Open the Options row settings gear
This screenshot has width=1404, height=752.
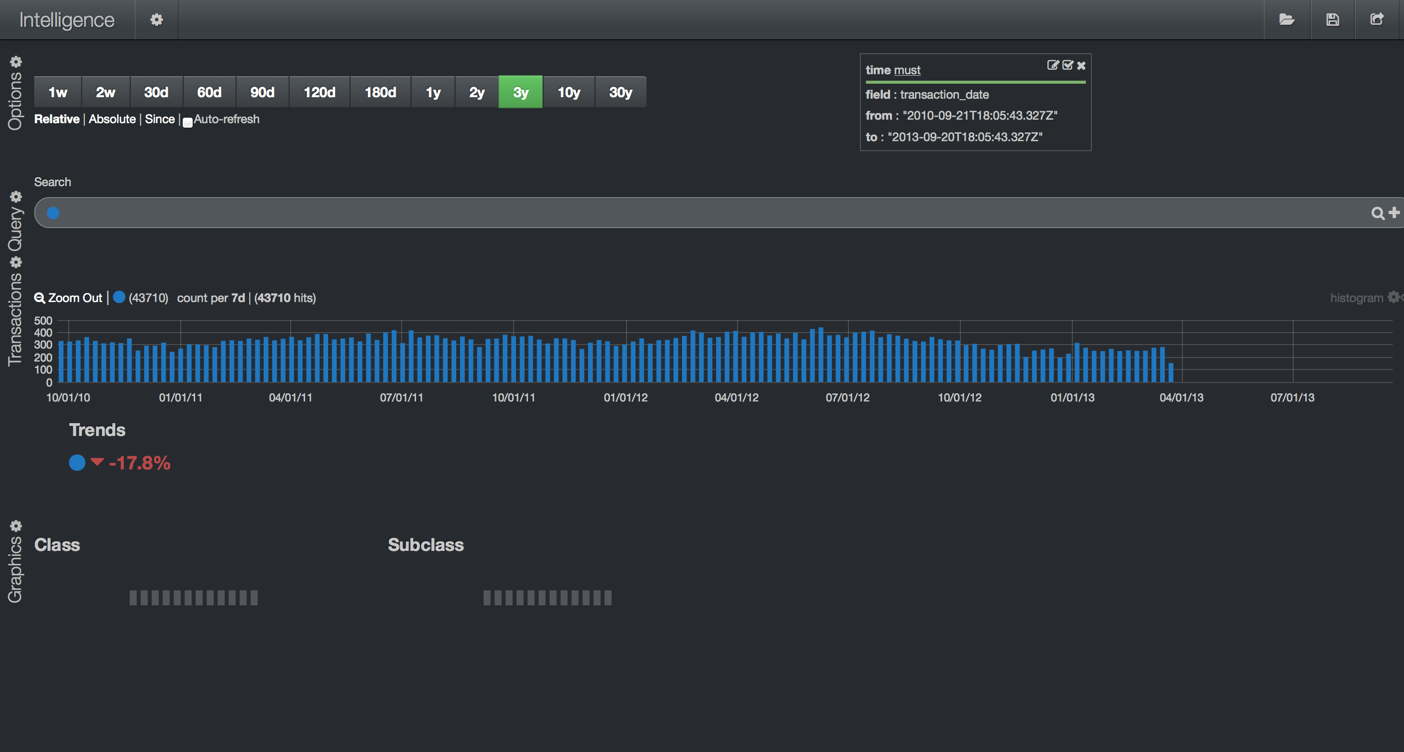coord(16,62)
